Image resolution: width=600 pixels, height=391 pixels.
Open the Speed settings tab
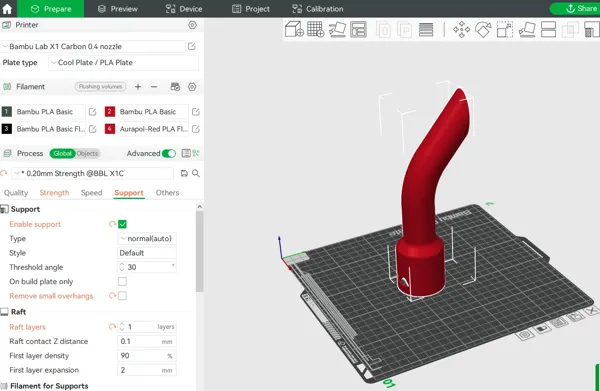pos(91,193)
